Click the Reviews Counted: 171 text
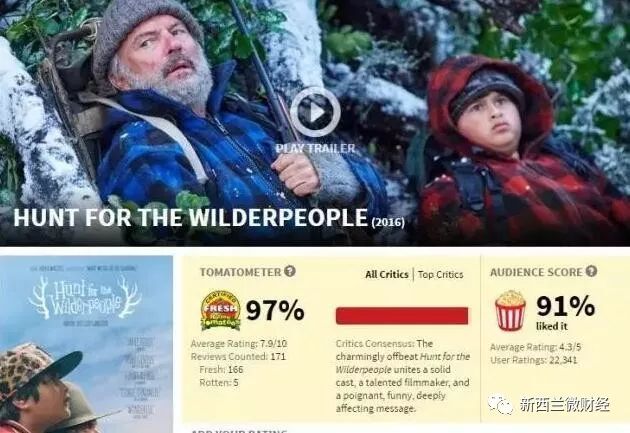This screenshot has width=630, height=433. tap(238, 357)
